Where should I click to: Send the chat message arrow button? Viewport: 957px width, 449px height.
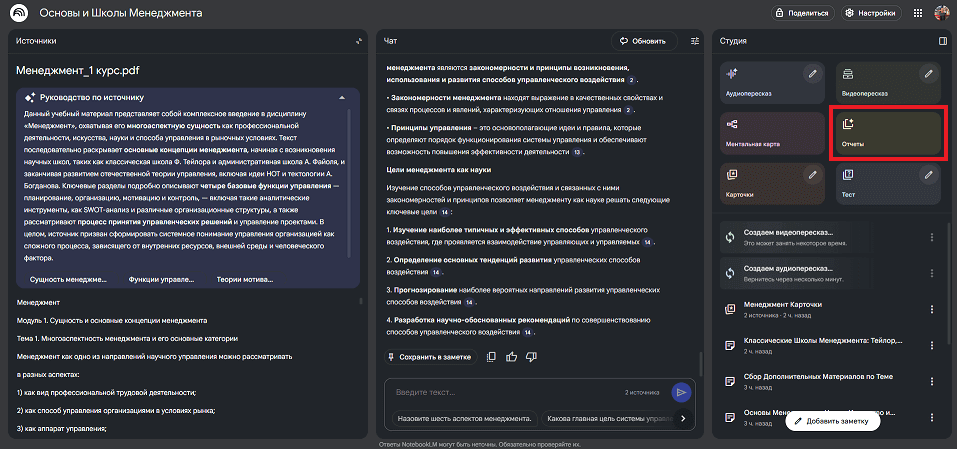(x=681, y=392)
